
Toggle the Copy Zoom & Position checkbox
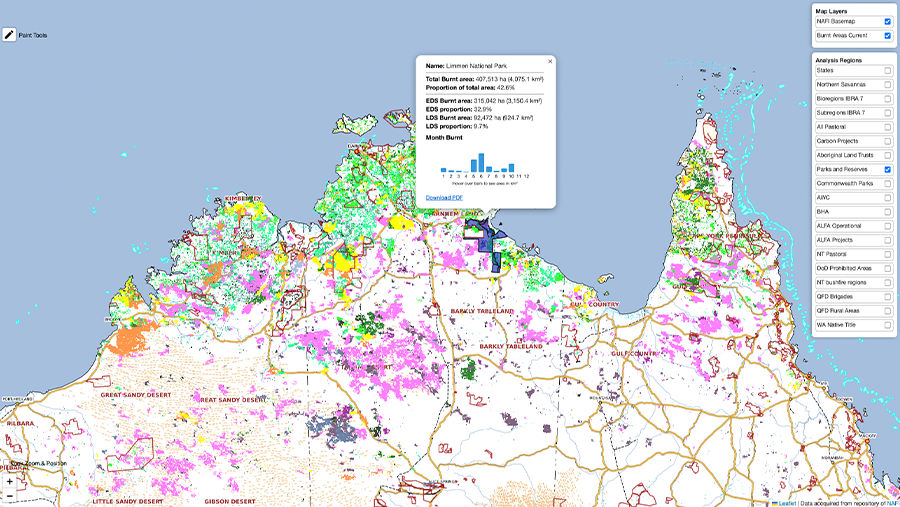point(5,464)
